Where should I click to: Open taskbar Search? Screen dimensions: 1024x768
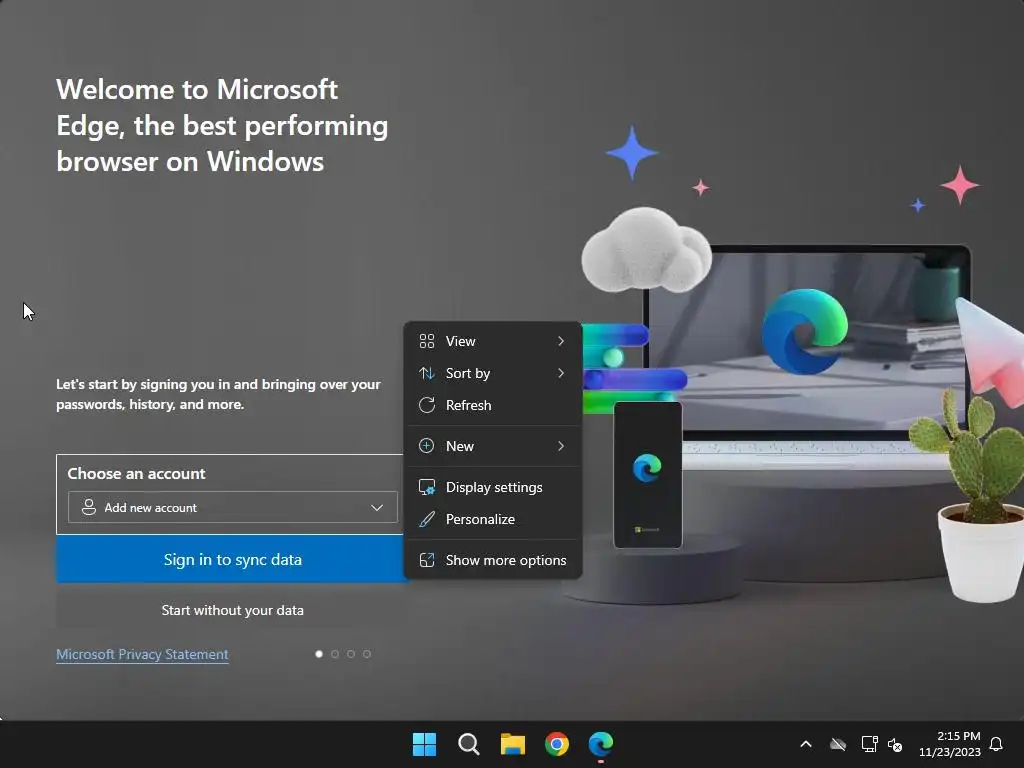[x=469, y=744]
